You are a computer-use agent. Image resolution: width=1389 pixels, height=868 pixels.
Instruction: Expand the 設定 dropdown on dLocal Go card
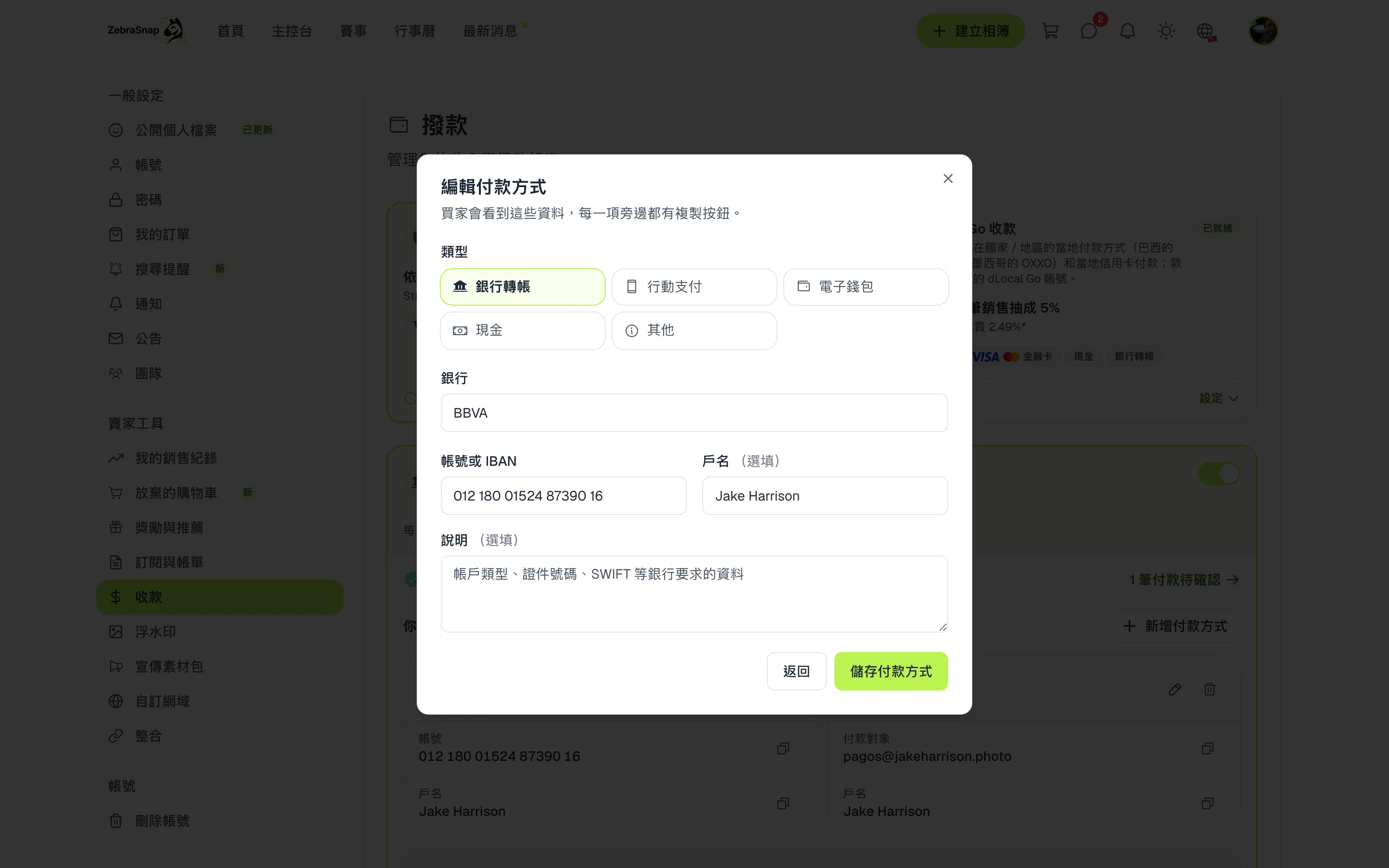pos(1219,398)
